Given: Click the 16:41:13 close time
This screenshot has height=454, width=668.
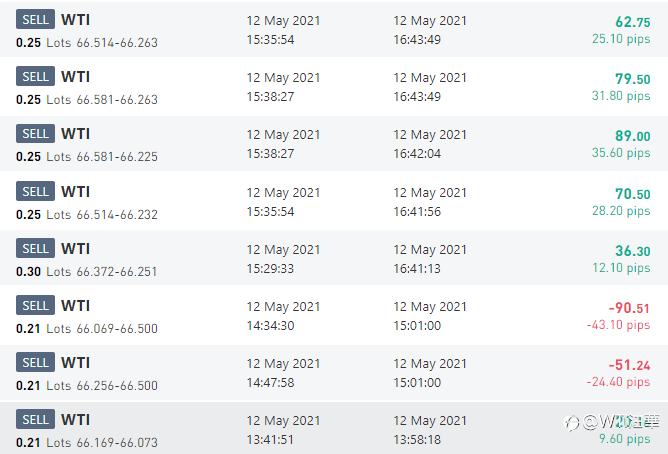Looking at the screenshot, I should click(416, 268).
